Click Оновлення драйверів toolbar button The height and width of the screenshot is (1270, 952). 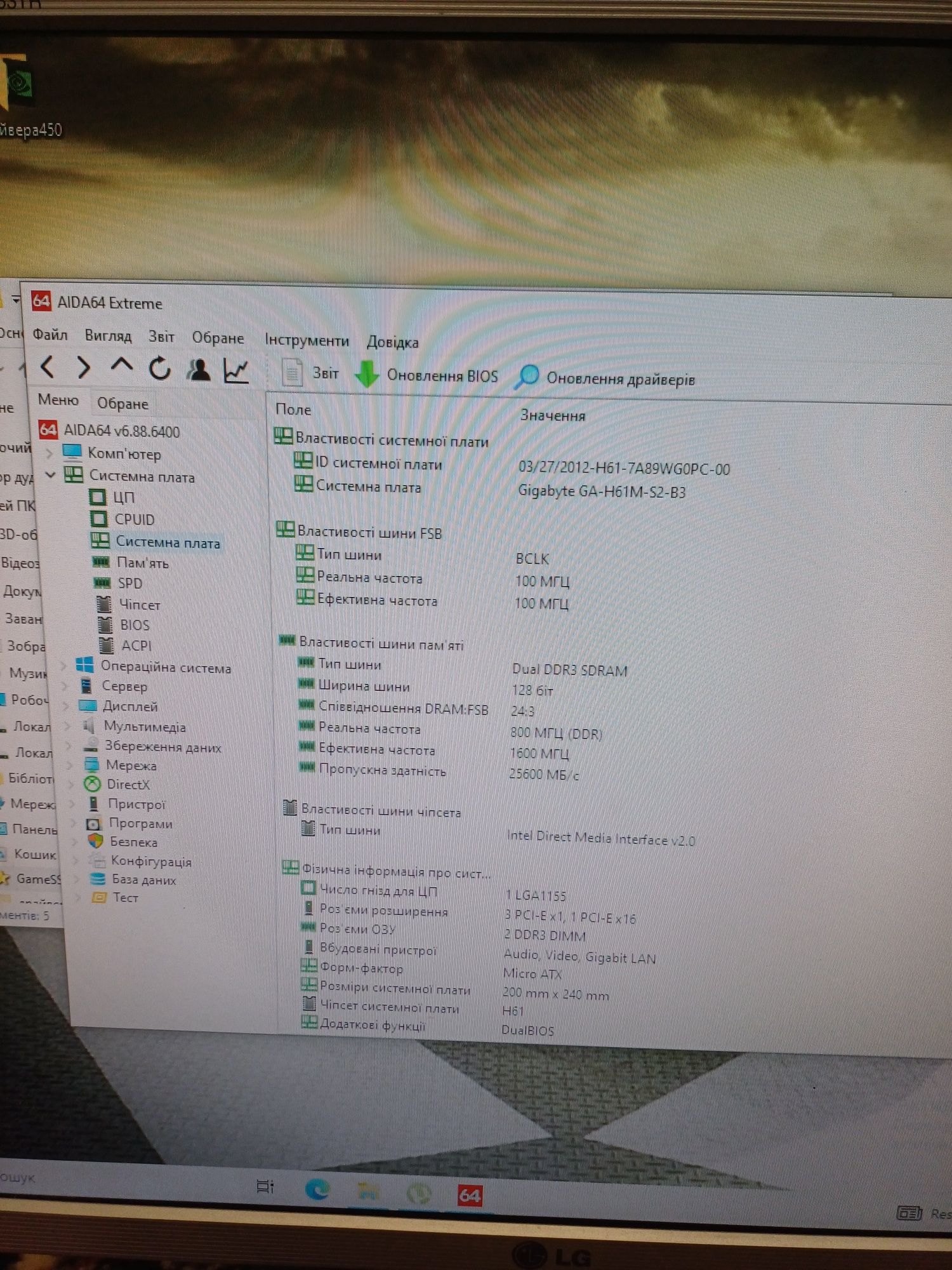605,378
